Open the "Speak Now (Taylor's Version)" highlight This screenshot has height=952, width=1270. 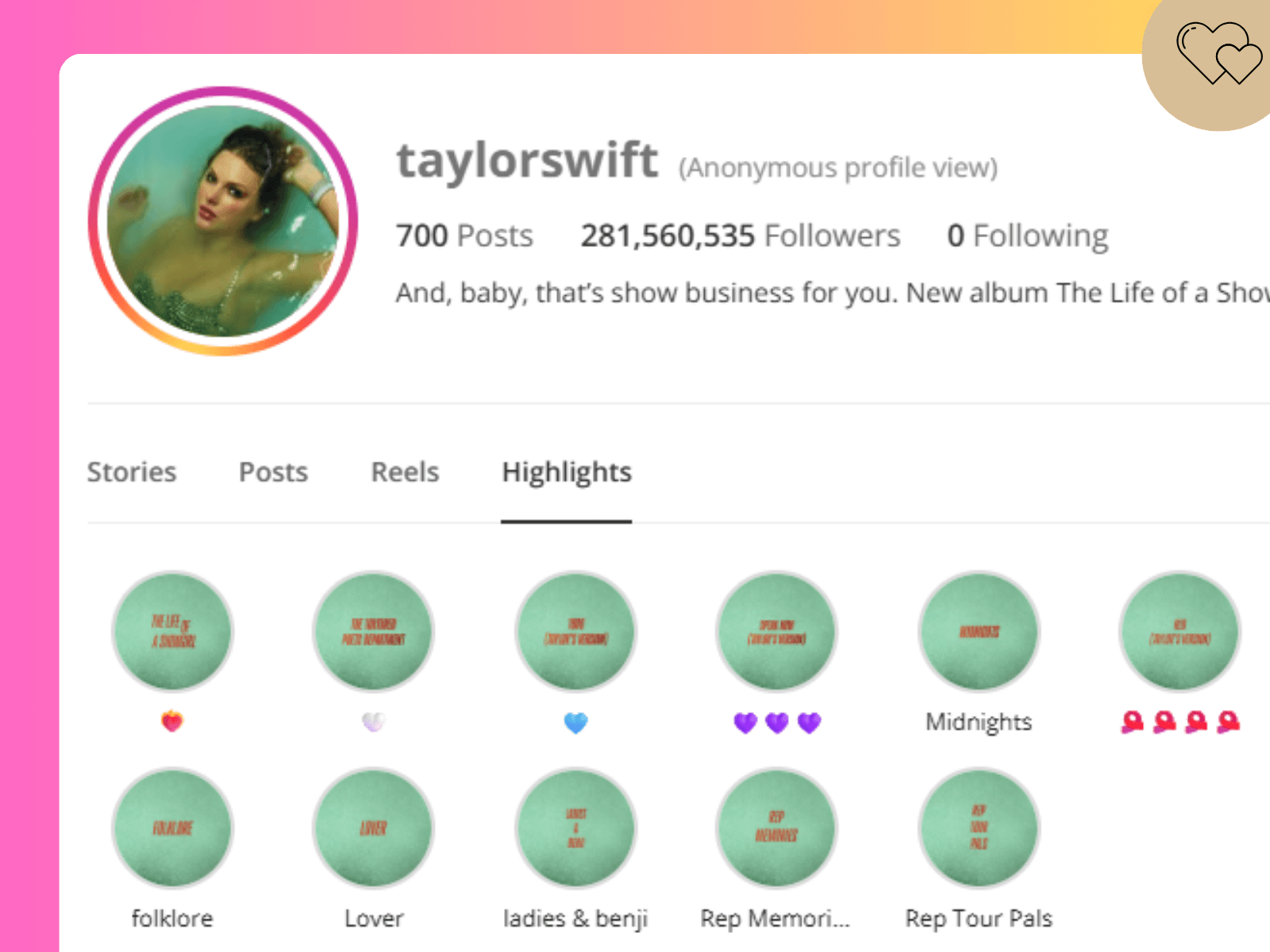(x=777, y=631)
